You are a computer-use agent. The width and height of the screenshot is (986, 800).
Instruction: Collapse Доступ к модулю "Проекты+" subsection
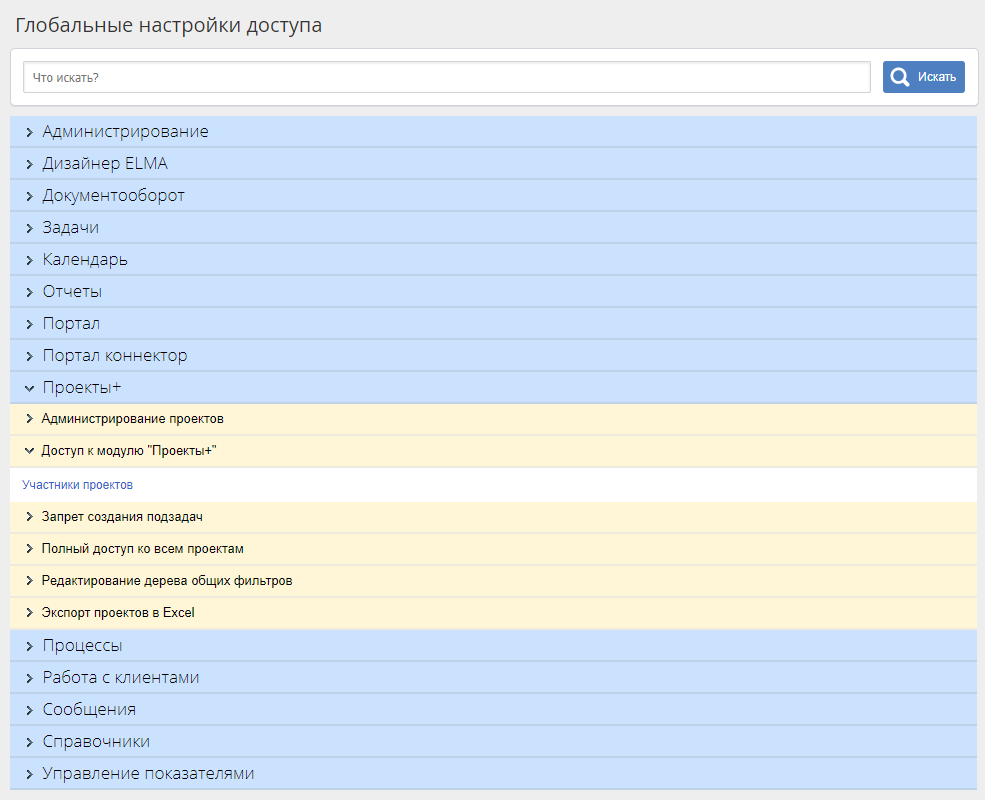[129, 451]
